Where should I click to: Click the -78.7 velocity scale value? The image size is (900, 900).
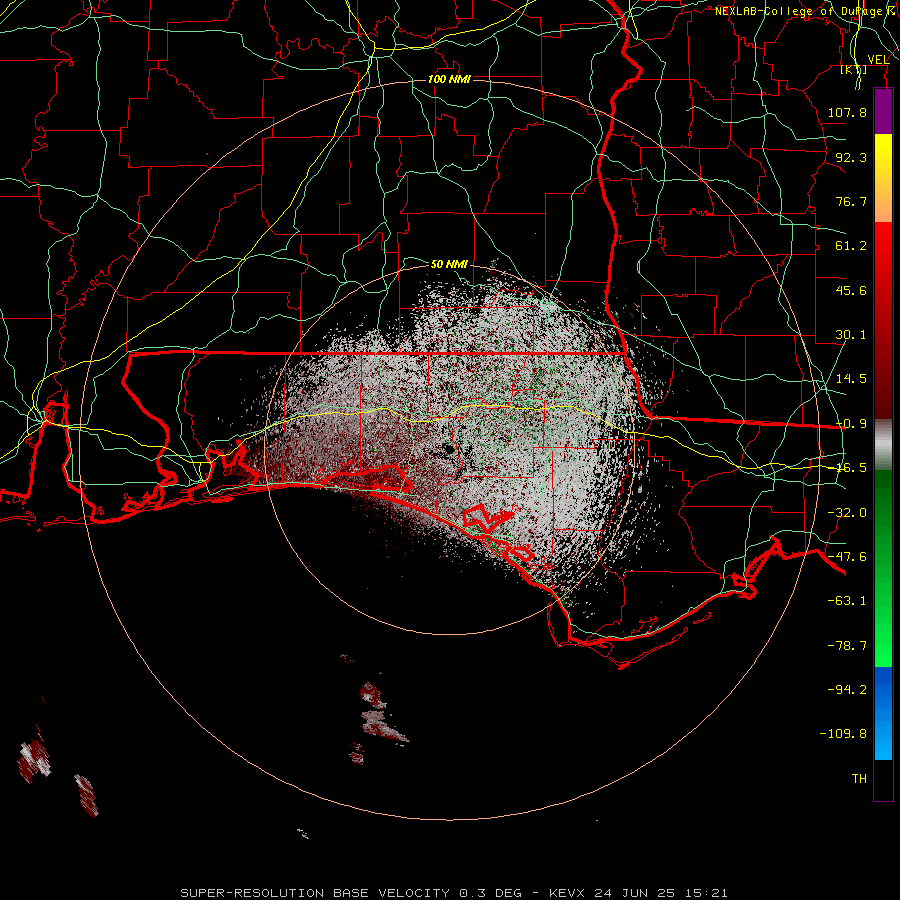click(847, 646)
